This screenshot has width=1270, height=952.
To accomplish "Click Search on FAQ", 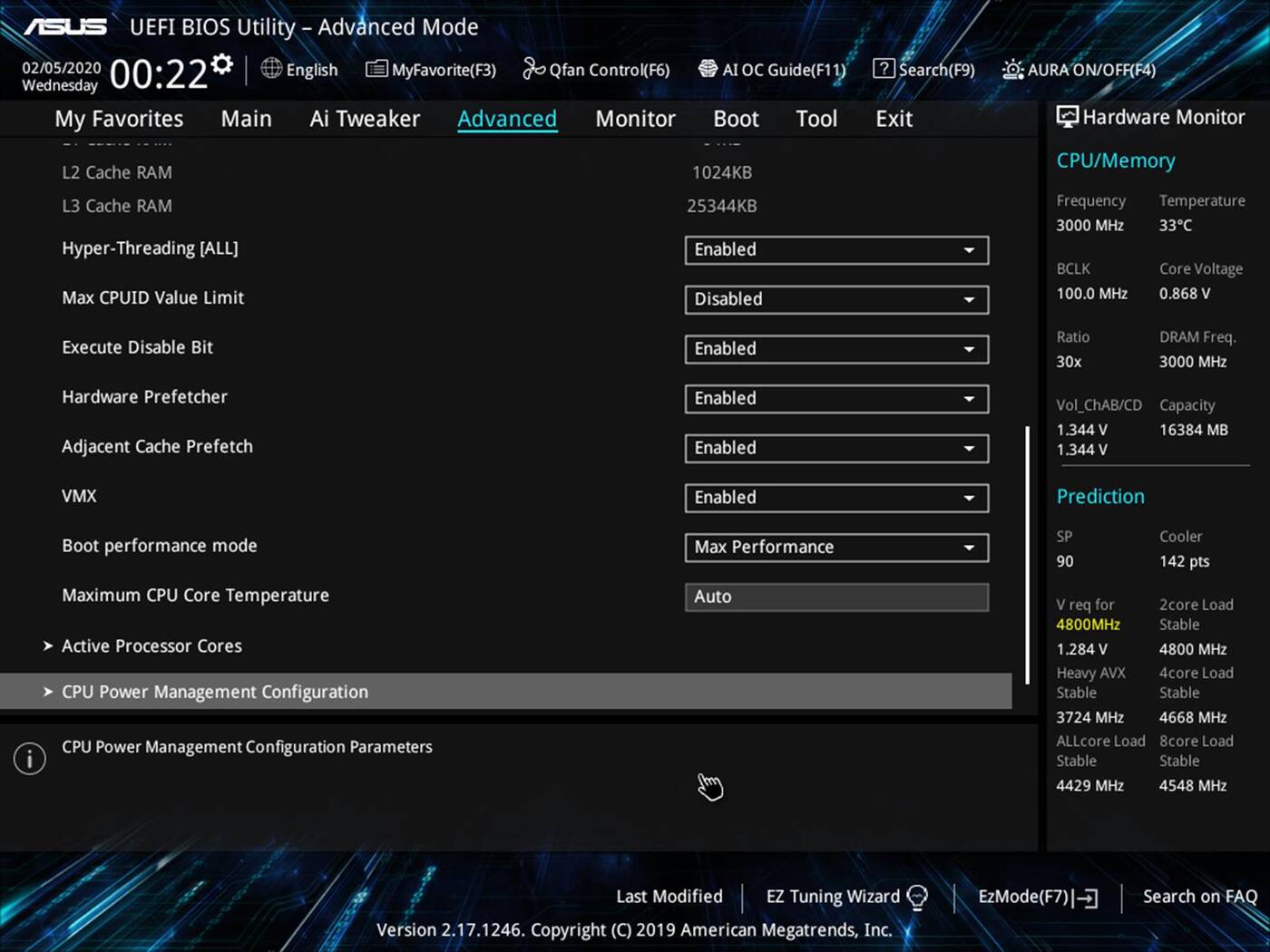I will (x=1199, y=896).
